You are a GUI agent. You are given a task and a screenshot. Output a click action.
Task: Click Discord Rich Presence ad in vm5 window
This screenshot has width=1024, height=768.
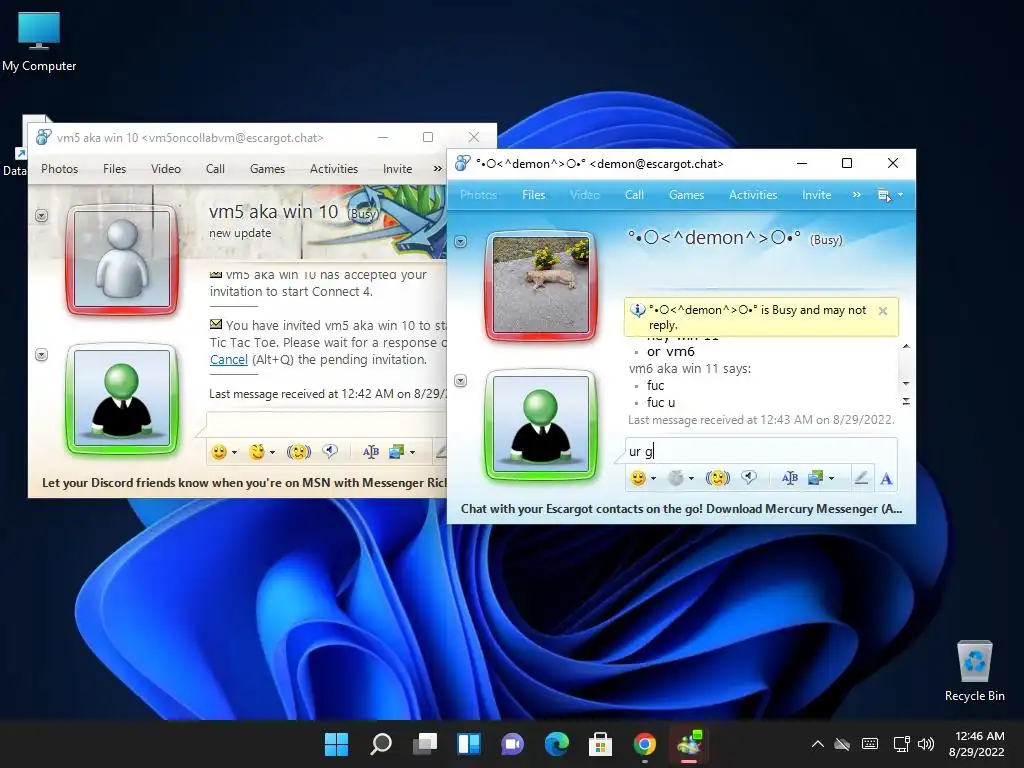pos(244,483)
